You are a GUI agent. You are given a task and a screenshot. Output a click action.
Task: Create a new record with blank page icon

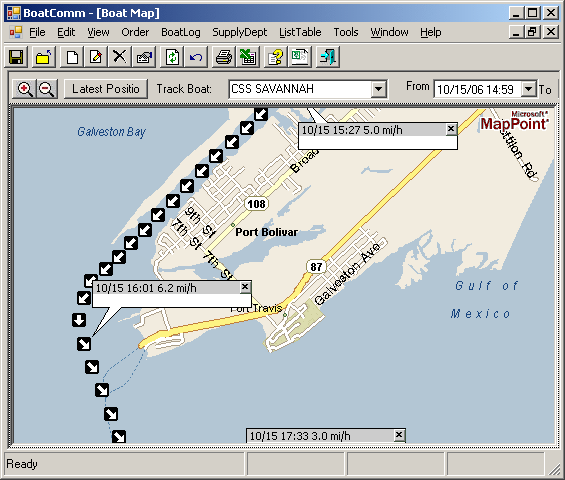click(x=72, y=57)
